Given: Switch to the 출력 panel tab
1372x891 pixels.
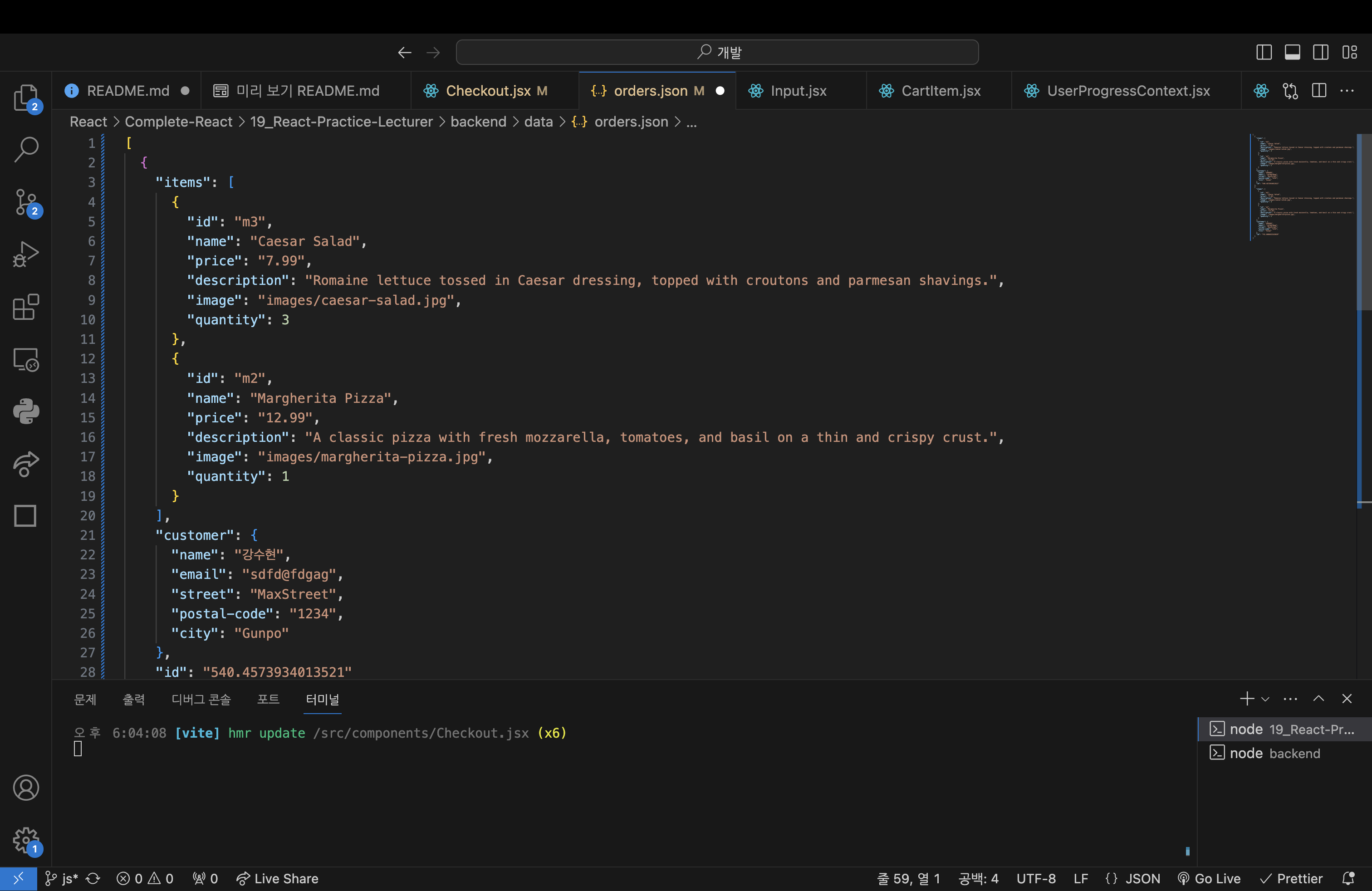Looking at the screenshot, I should click(x=134, y=699).
